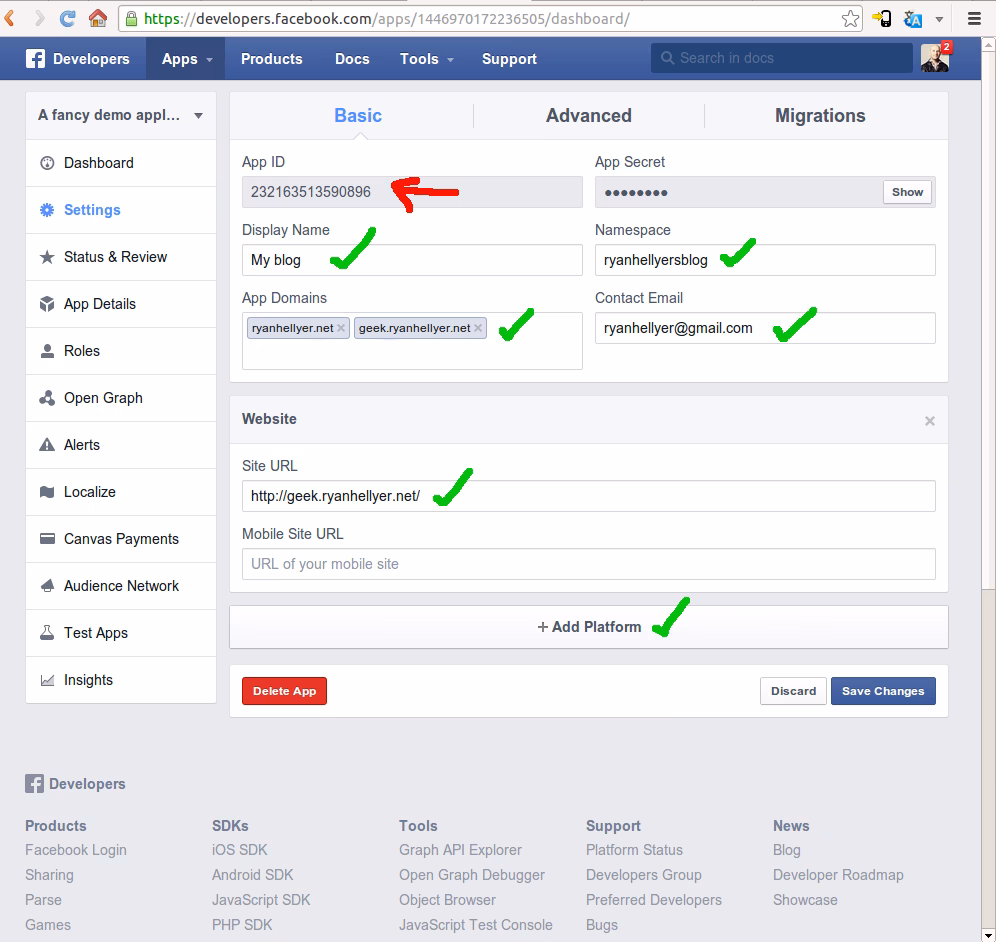
Task: Click the Site URL field
Action: pyautogui.click(x=588, y=496)
